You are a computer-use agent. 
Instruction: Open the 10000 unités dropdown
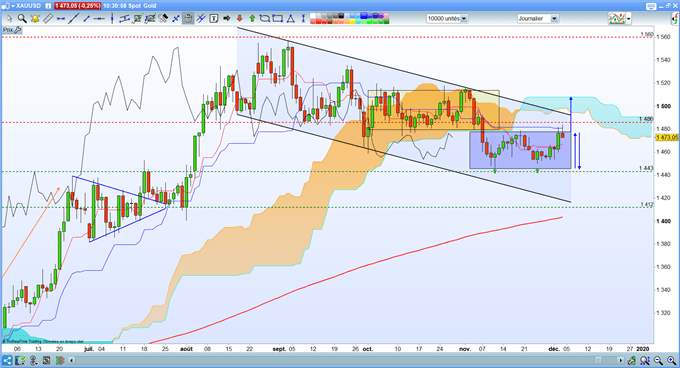tap(464, 19)
